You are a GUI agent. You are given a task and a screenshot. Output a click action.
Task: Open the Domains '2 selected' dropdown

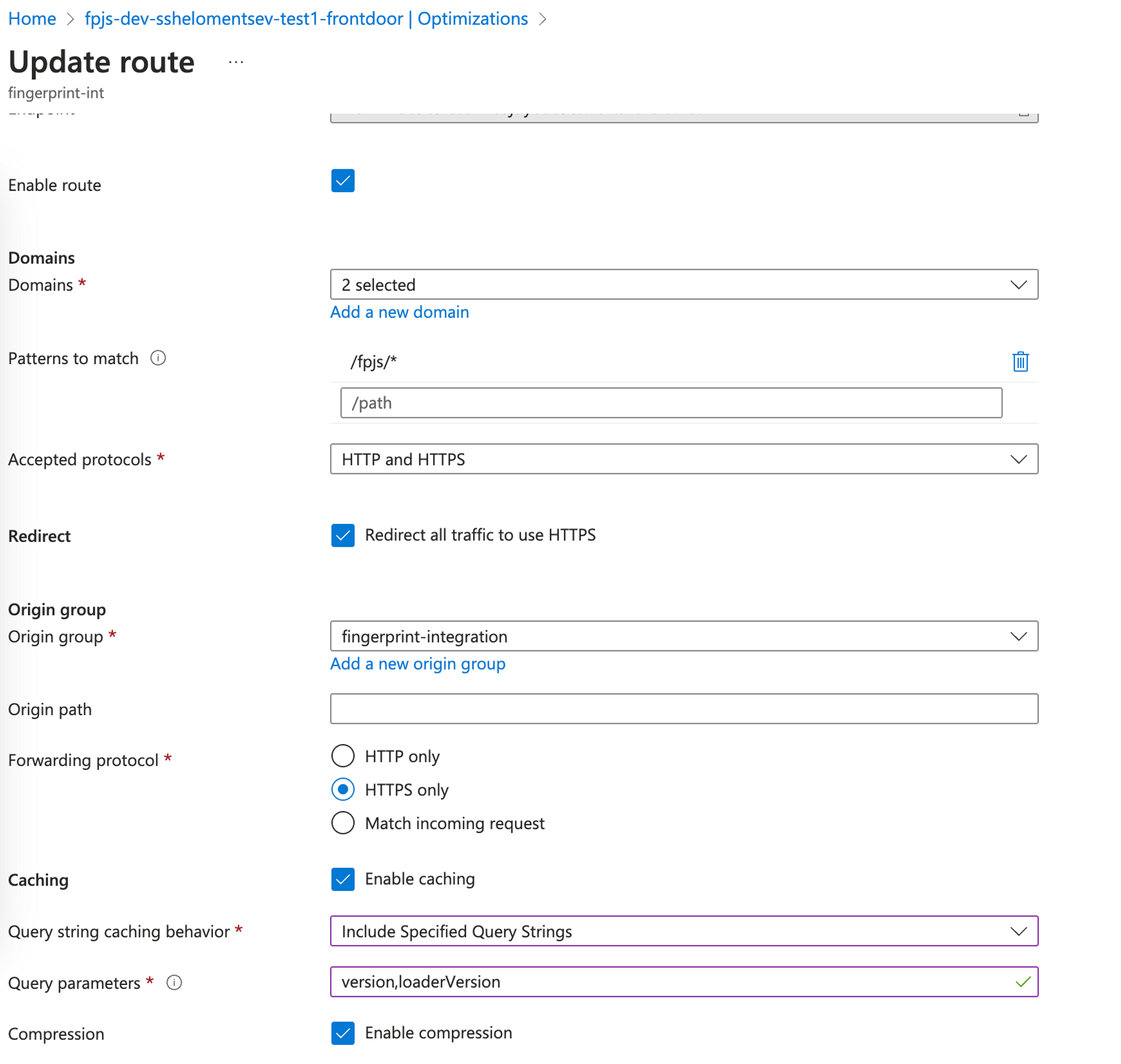point(684,285)
